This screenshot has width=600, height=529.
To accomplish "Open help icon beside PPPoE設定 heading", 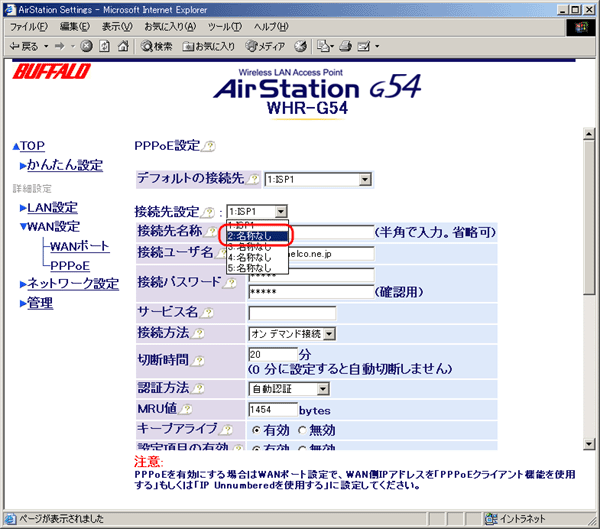I will [209, 146].
